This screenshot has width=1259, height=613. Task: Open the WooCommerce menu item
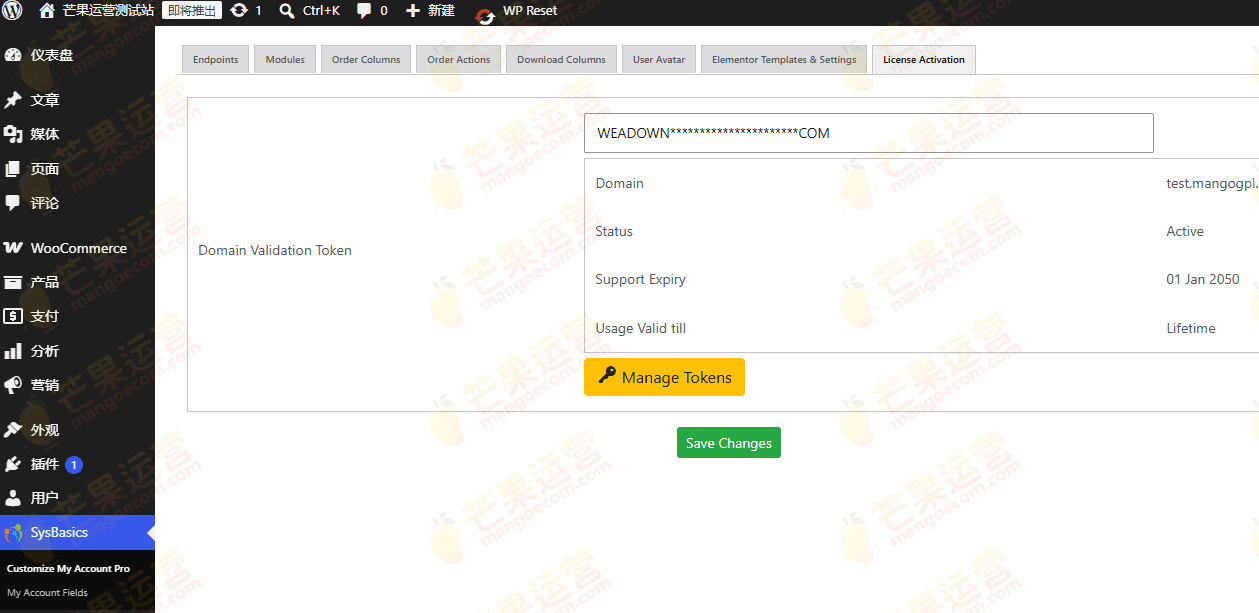[77, 248]
